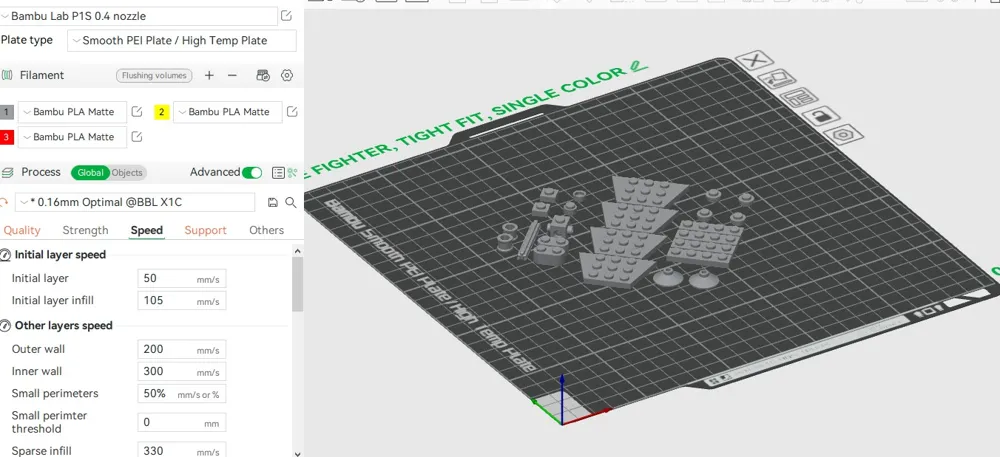Click the Initial layer speed field
Image resolution: width=1000 pixels, height=457 pixels.
[x=182, y=279]
